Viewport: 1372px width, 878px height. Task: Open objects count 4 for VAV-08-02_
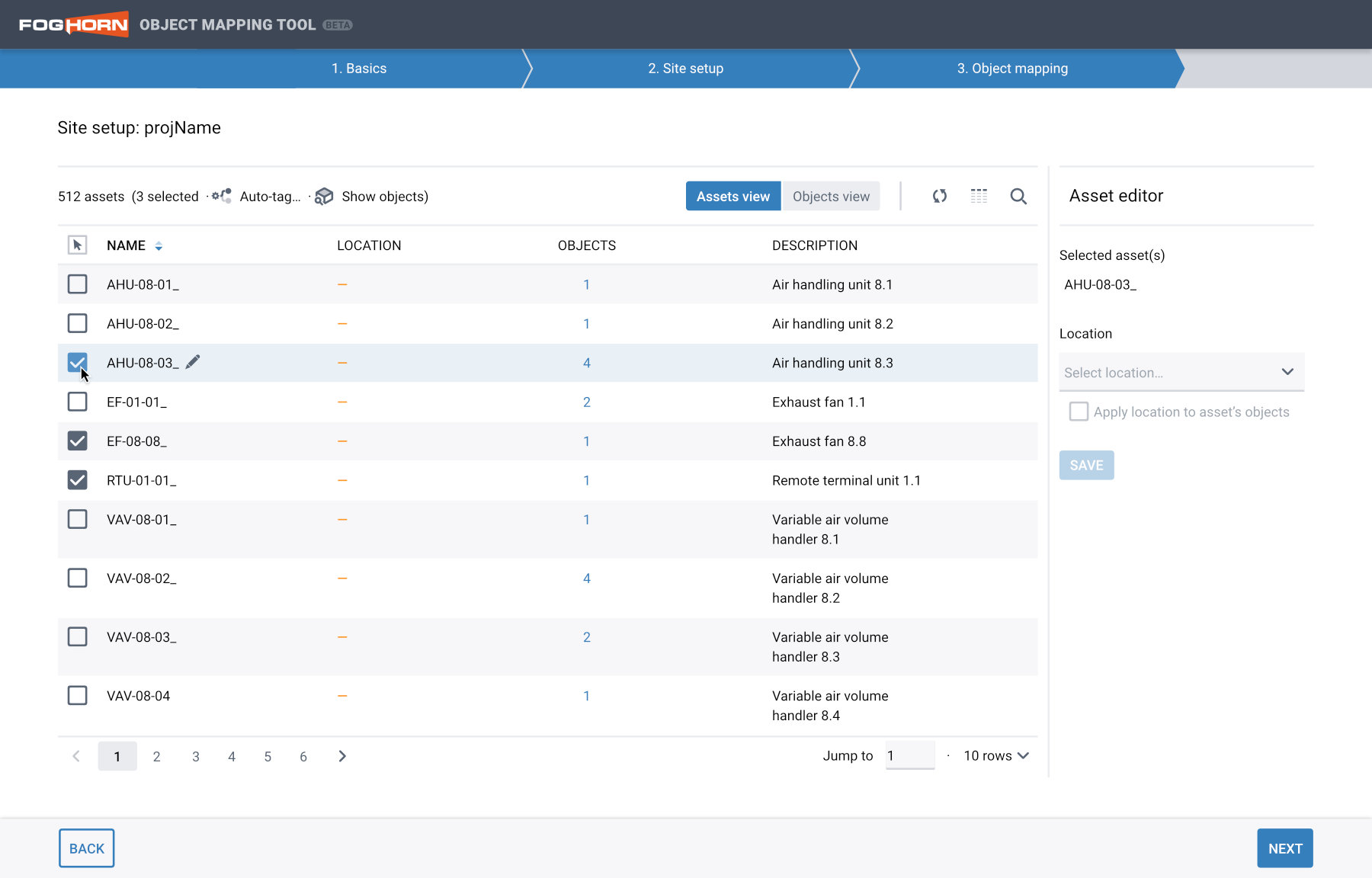click(x=587, y=578)
